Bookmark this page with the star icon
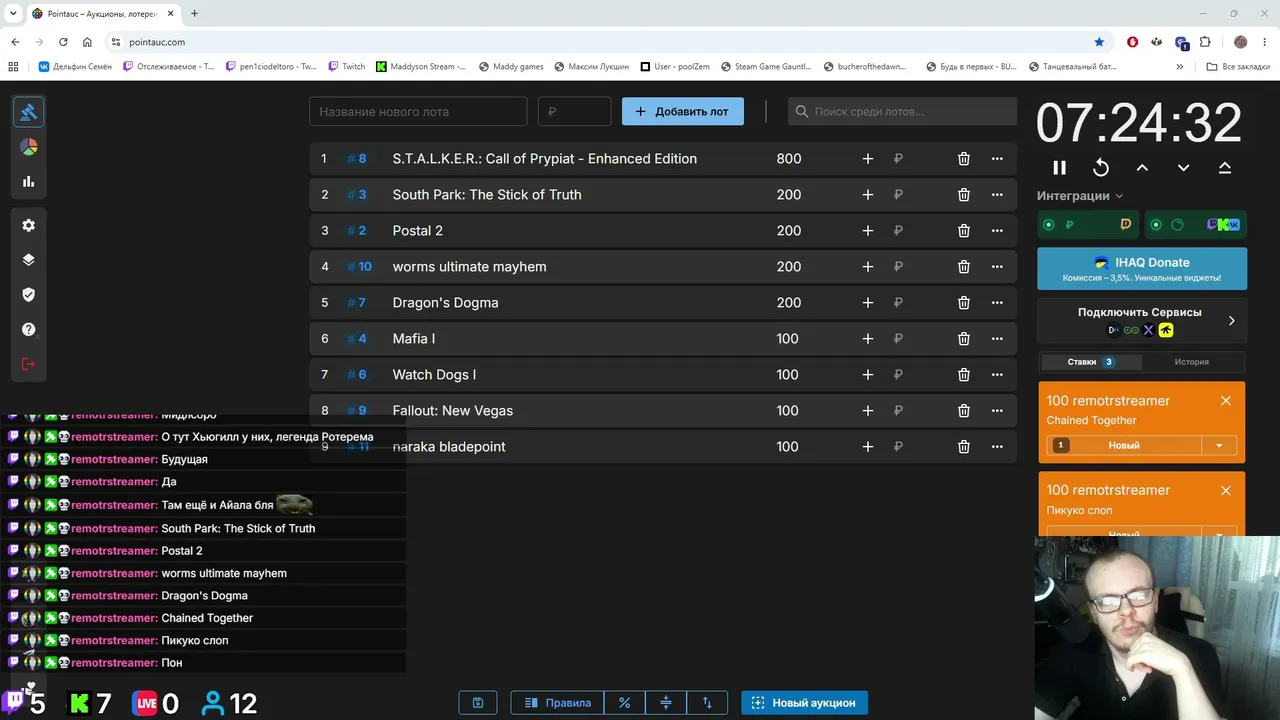The height and width of the screenshot is (720, 1280). click(x=1099, y=42)
